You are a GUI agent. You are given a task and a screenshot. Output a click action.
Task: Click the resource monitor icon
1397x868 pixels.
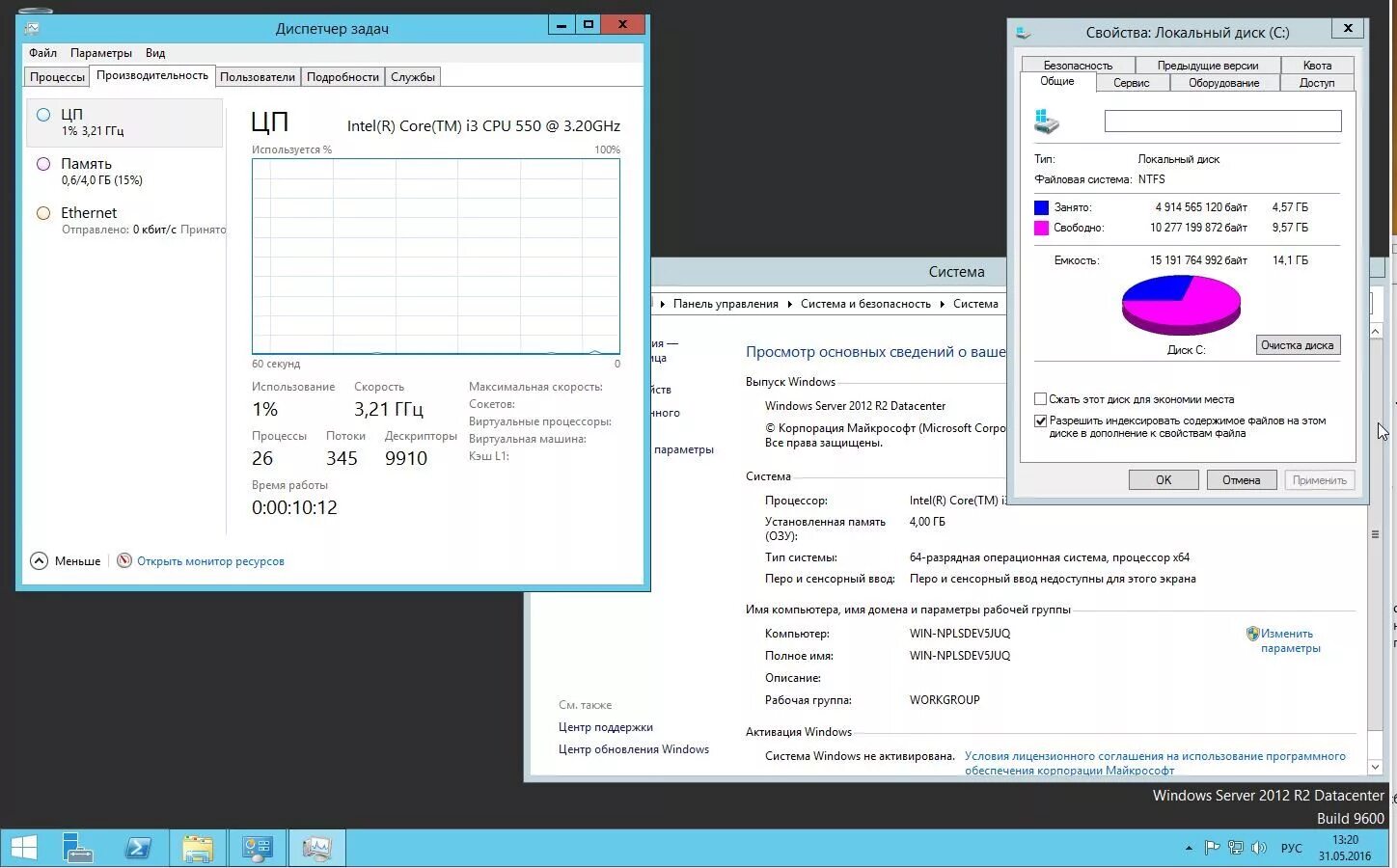coord(124,560)
